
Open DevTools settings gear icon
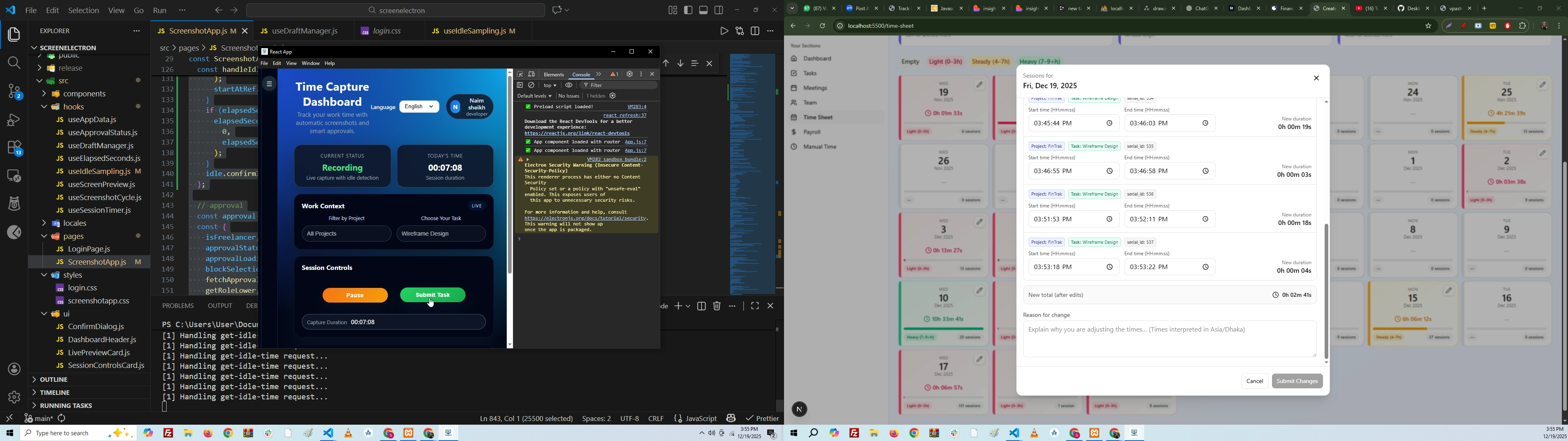pyautogui.click(x=630, y=74)
